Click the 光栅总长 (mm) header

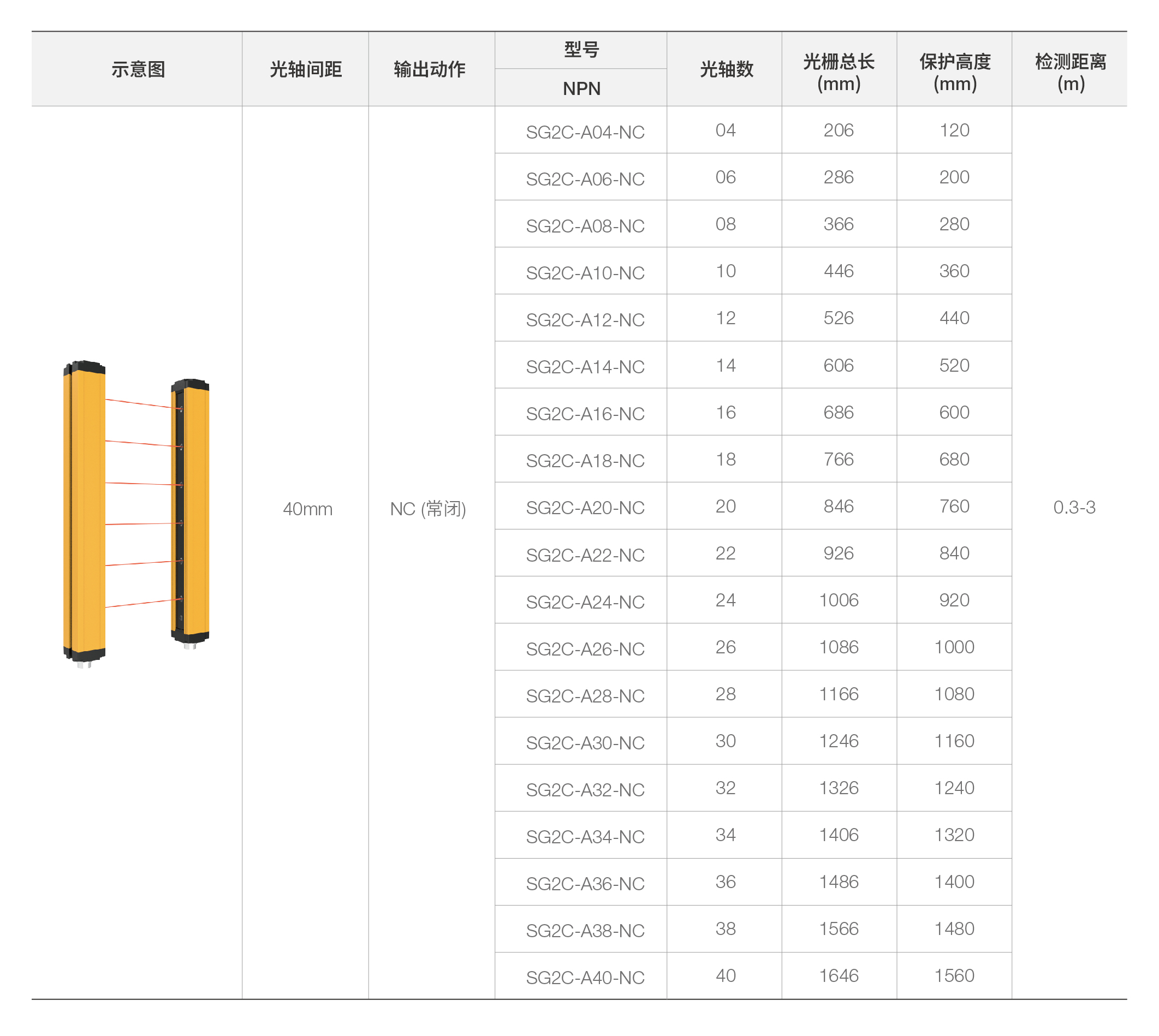839,72
